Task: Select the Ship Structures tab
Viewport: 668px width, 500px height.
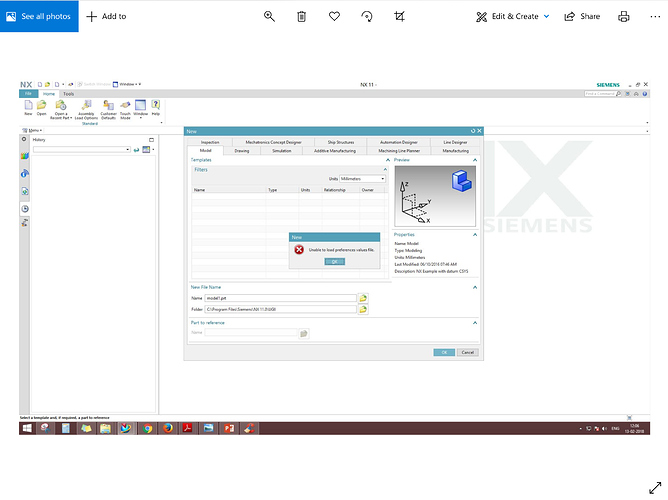Action: click(341, 142)
